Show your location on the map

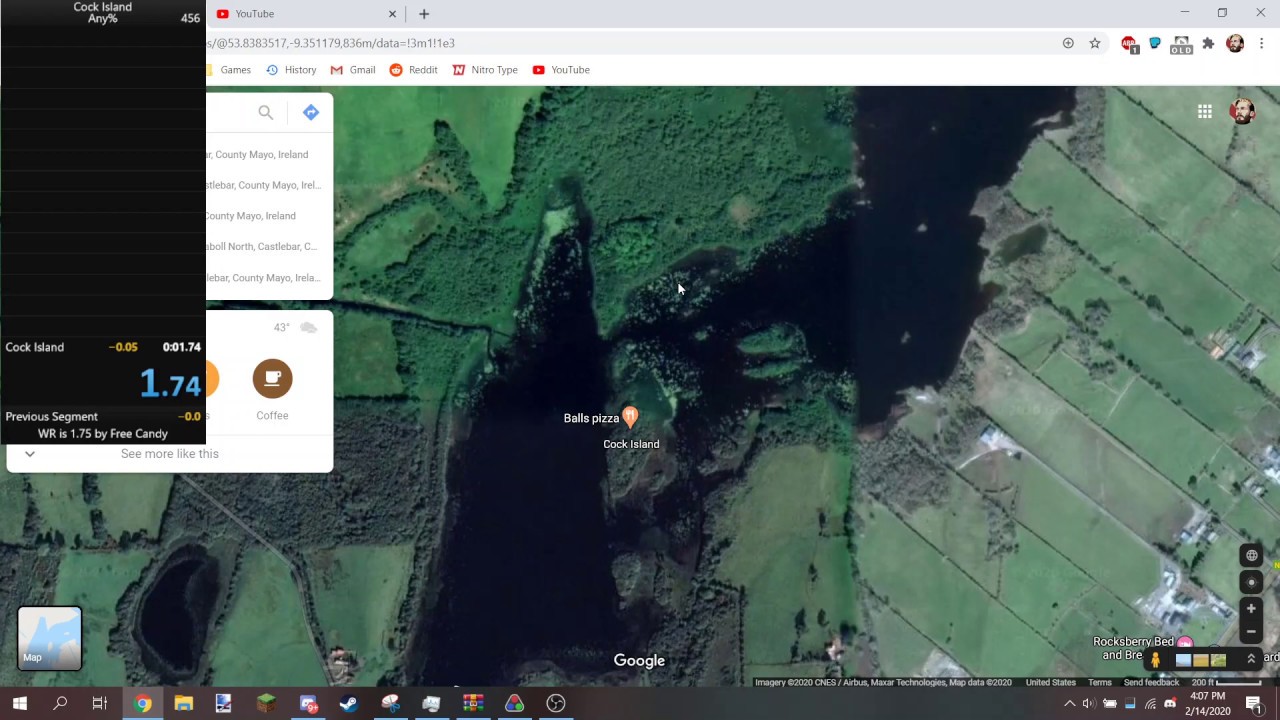[1251, 582]
